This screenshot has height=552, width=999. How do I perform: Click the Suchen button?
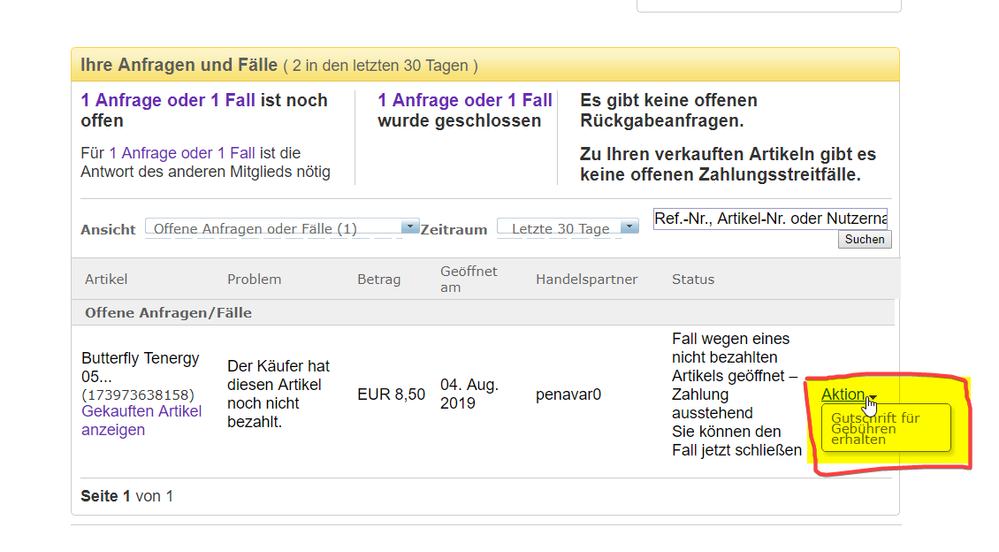(x=864, y=240)
